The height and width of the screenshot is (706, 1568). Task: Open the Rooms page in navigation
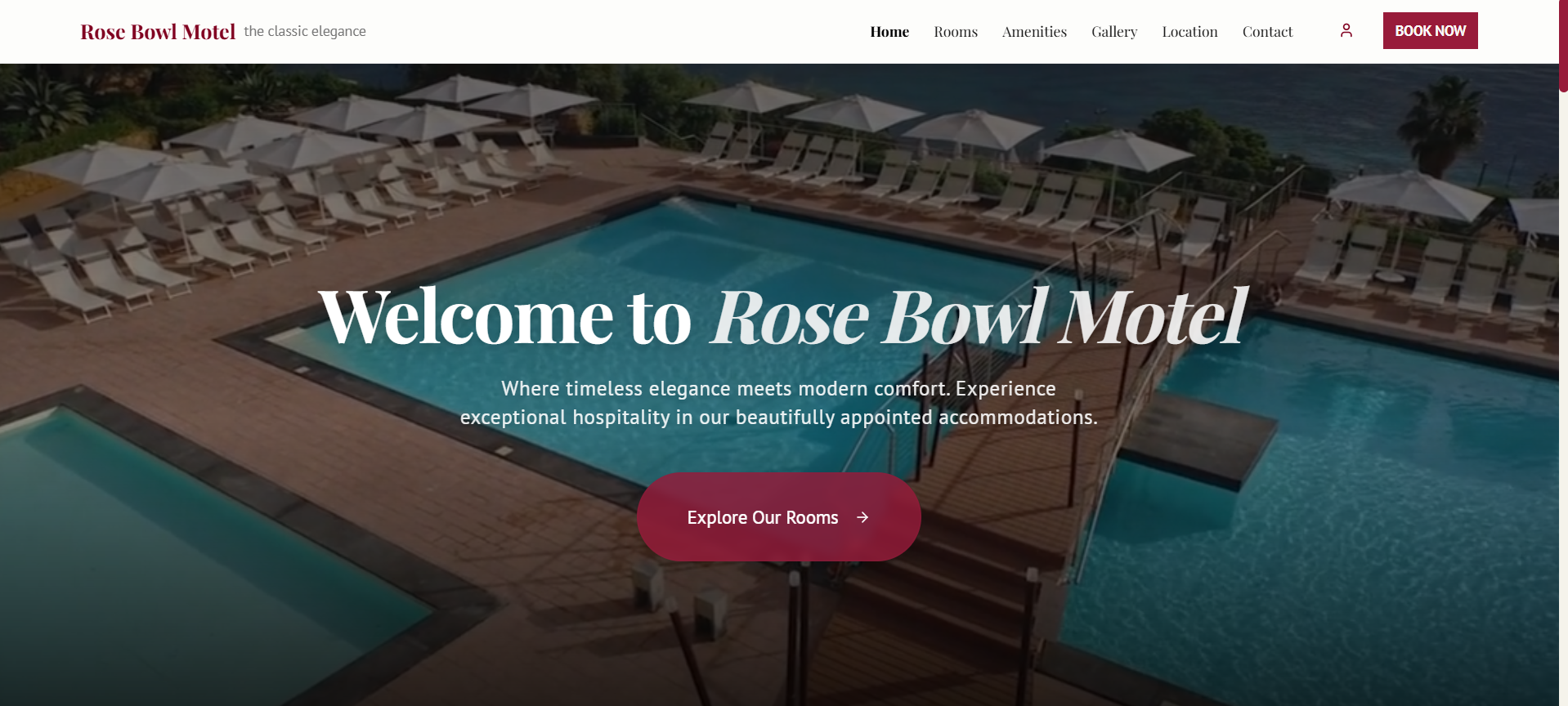point(956,32)
